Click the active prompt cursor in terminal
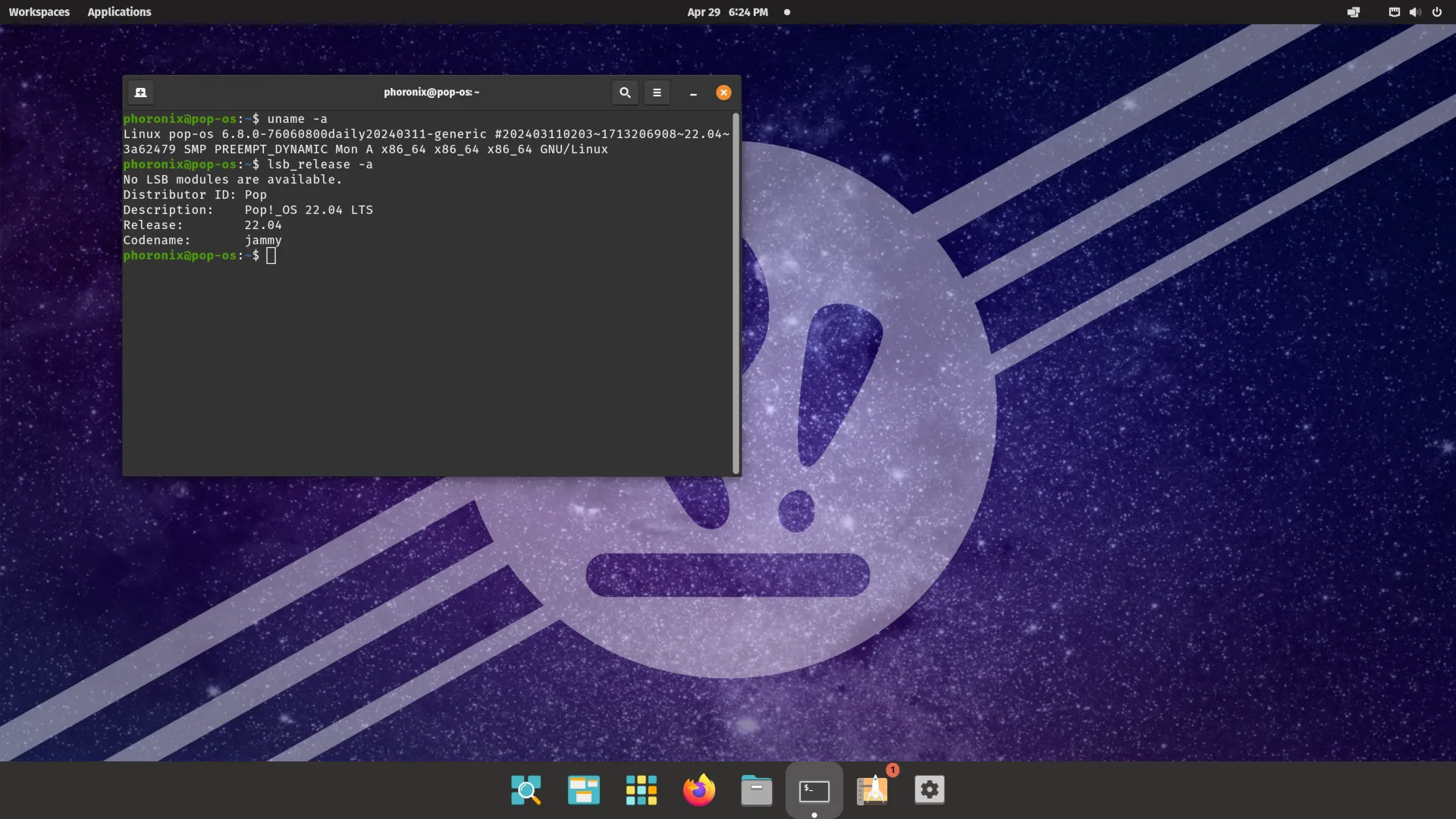The height and width of the screenshot is (819, 1456). pyautogui.click(x=271, y=256)
